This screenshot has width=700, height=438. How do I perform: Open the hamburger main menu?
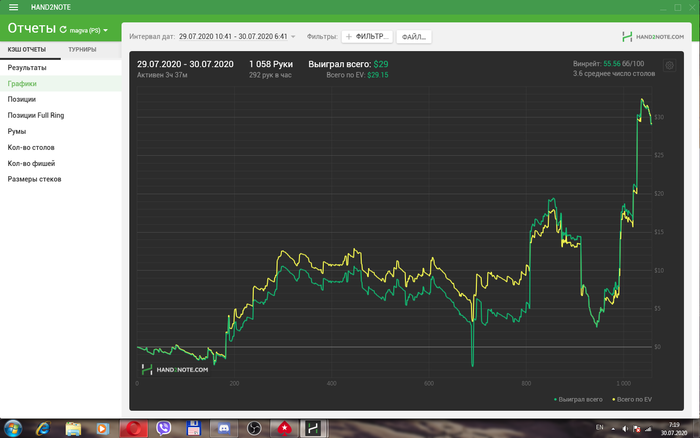point(13,7)
